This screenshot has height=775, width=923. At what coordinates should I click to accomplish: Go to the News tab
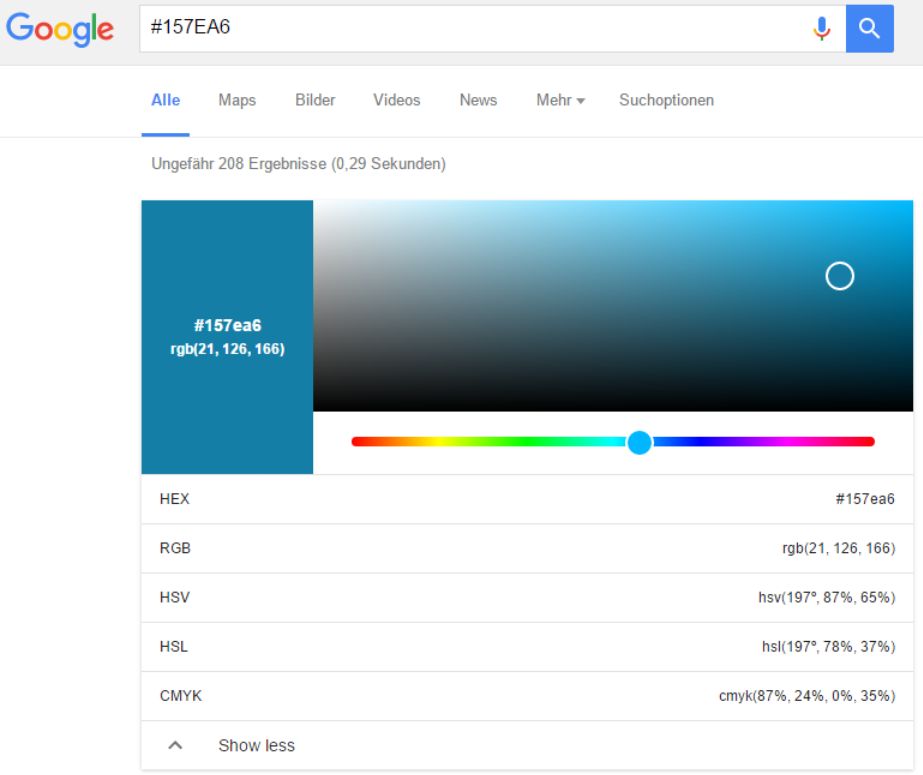tap(478, 100)
